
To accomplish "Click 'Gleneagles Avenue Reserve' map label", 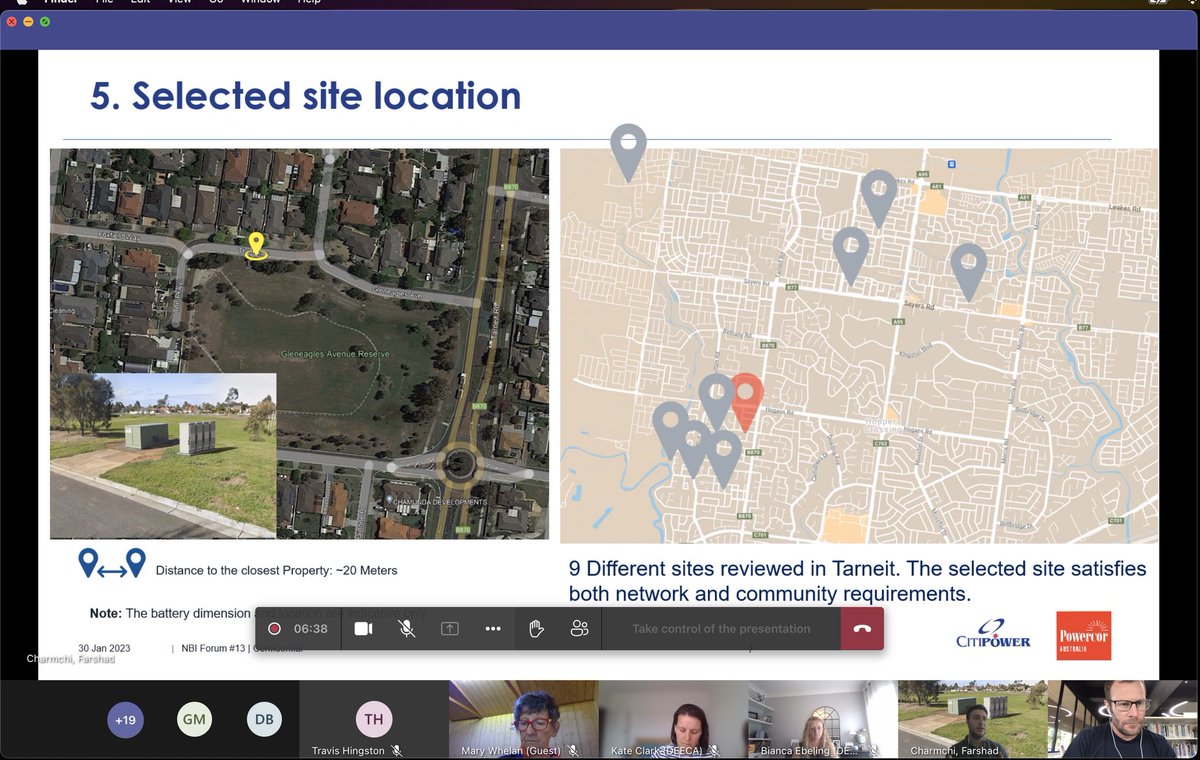I will [335, 354].
